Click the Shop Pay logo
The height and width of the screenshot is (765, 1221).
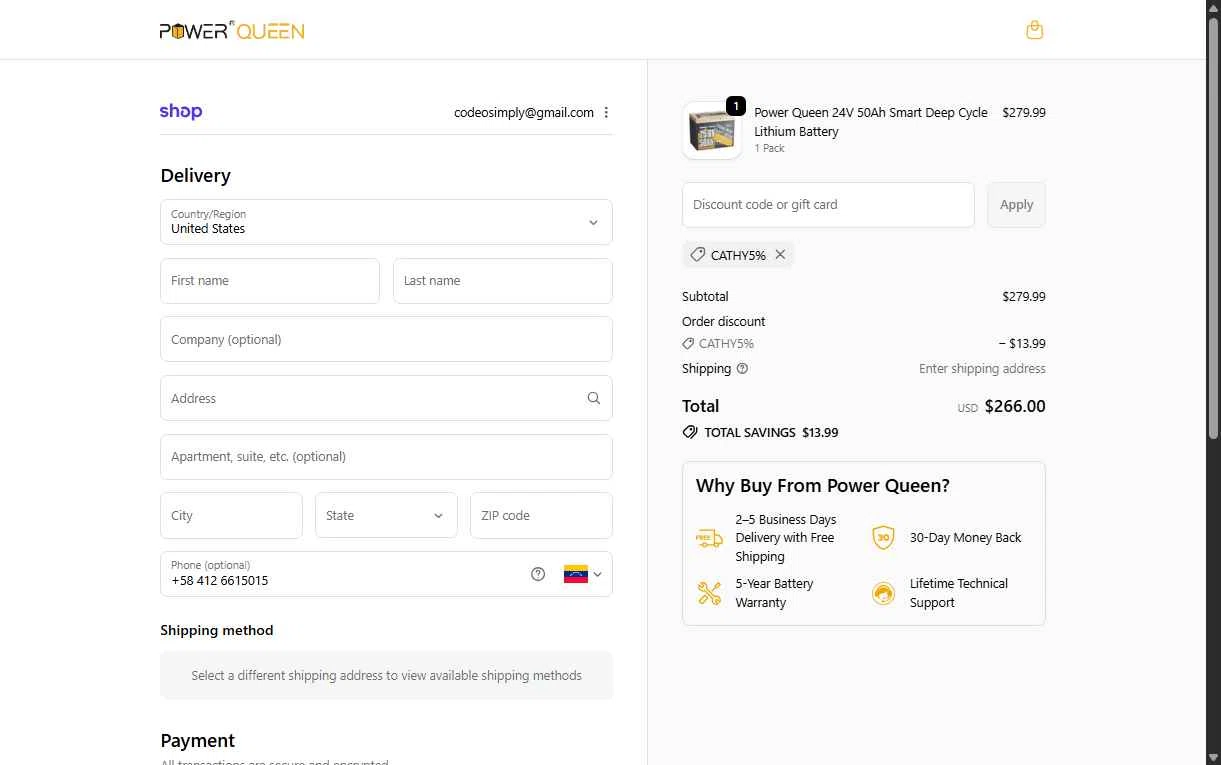click(x=181, y=112)
